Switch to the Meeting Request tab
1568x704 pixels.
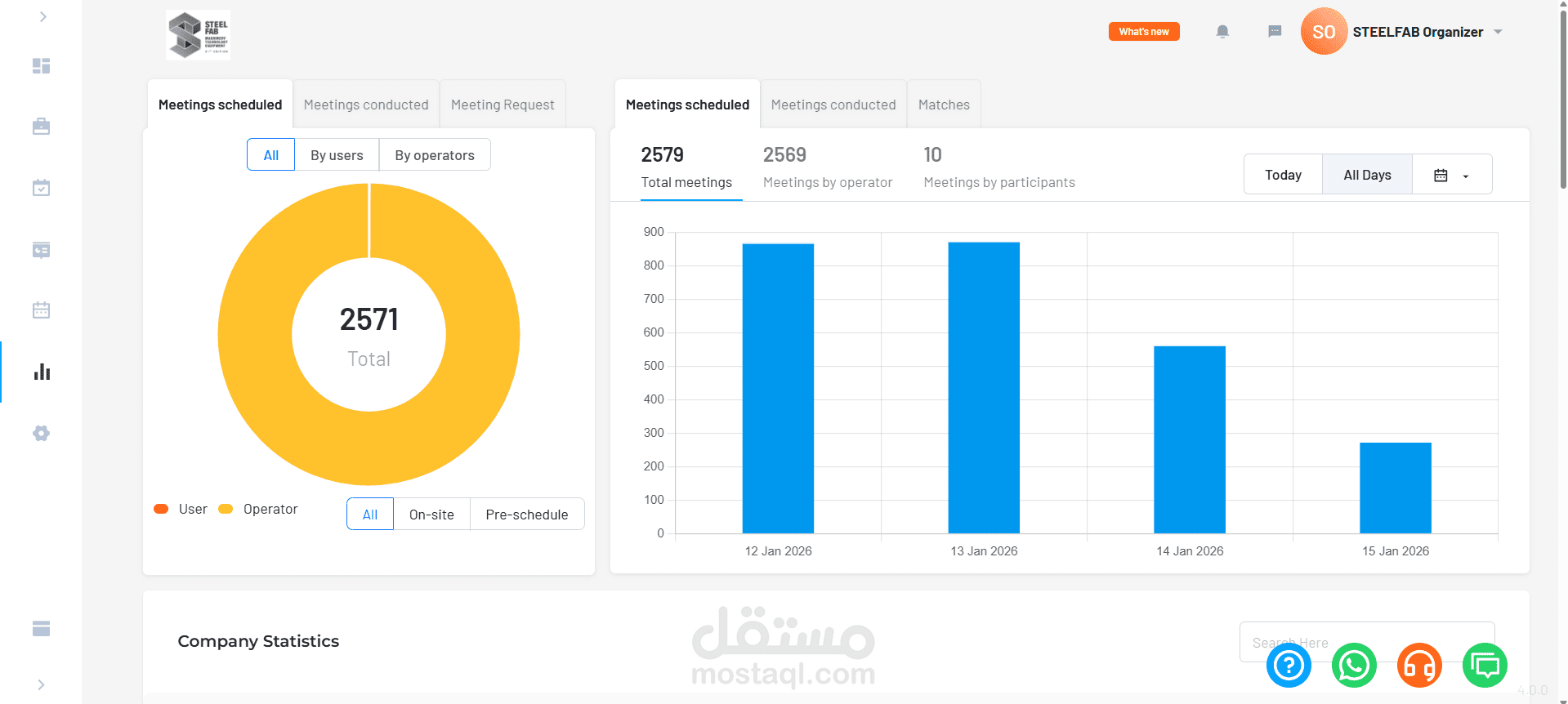pos(503,105)
